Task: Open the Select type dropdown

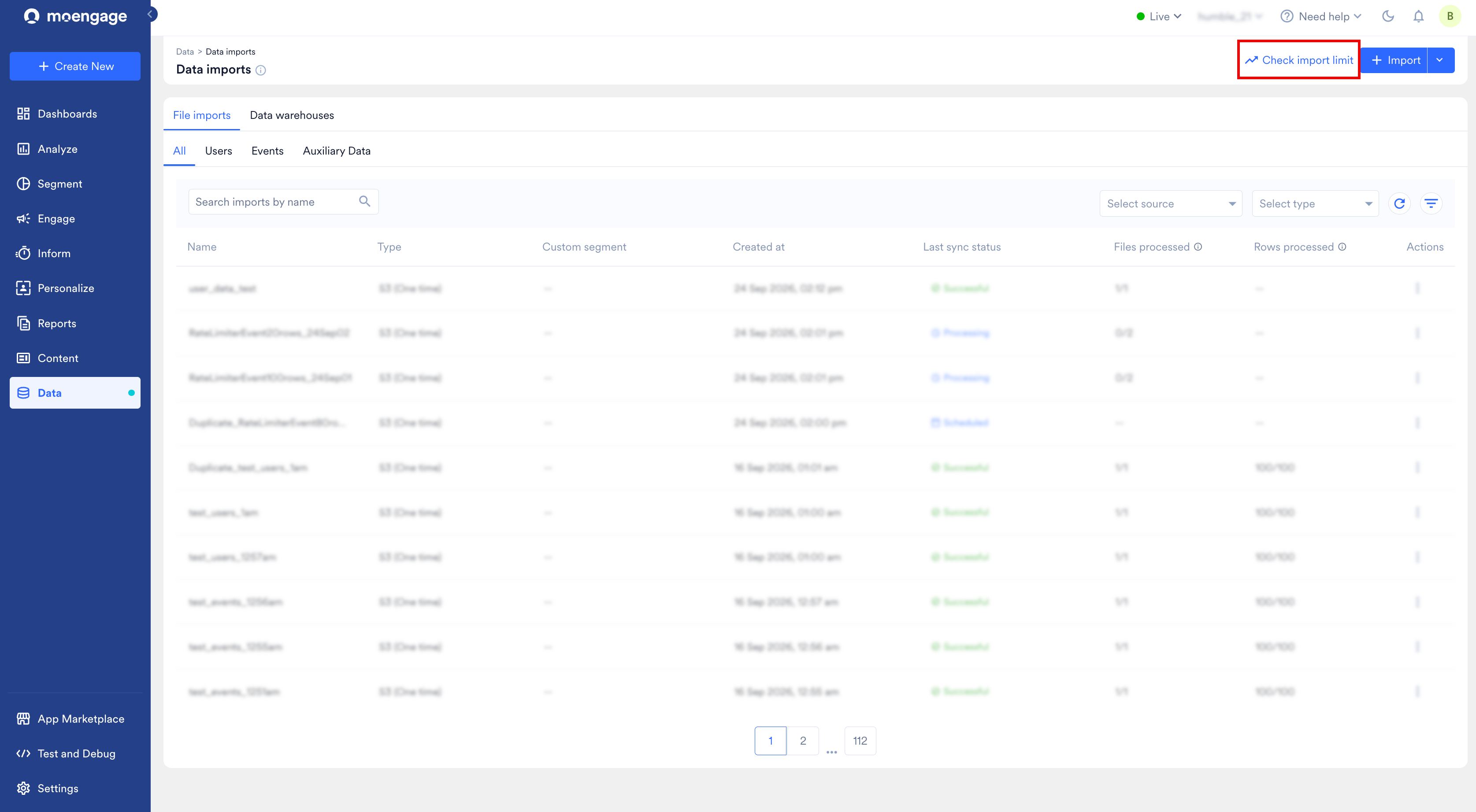Action: pos(1315,204)
